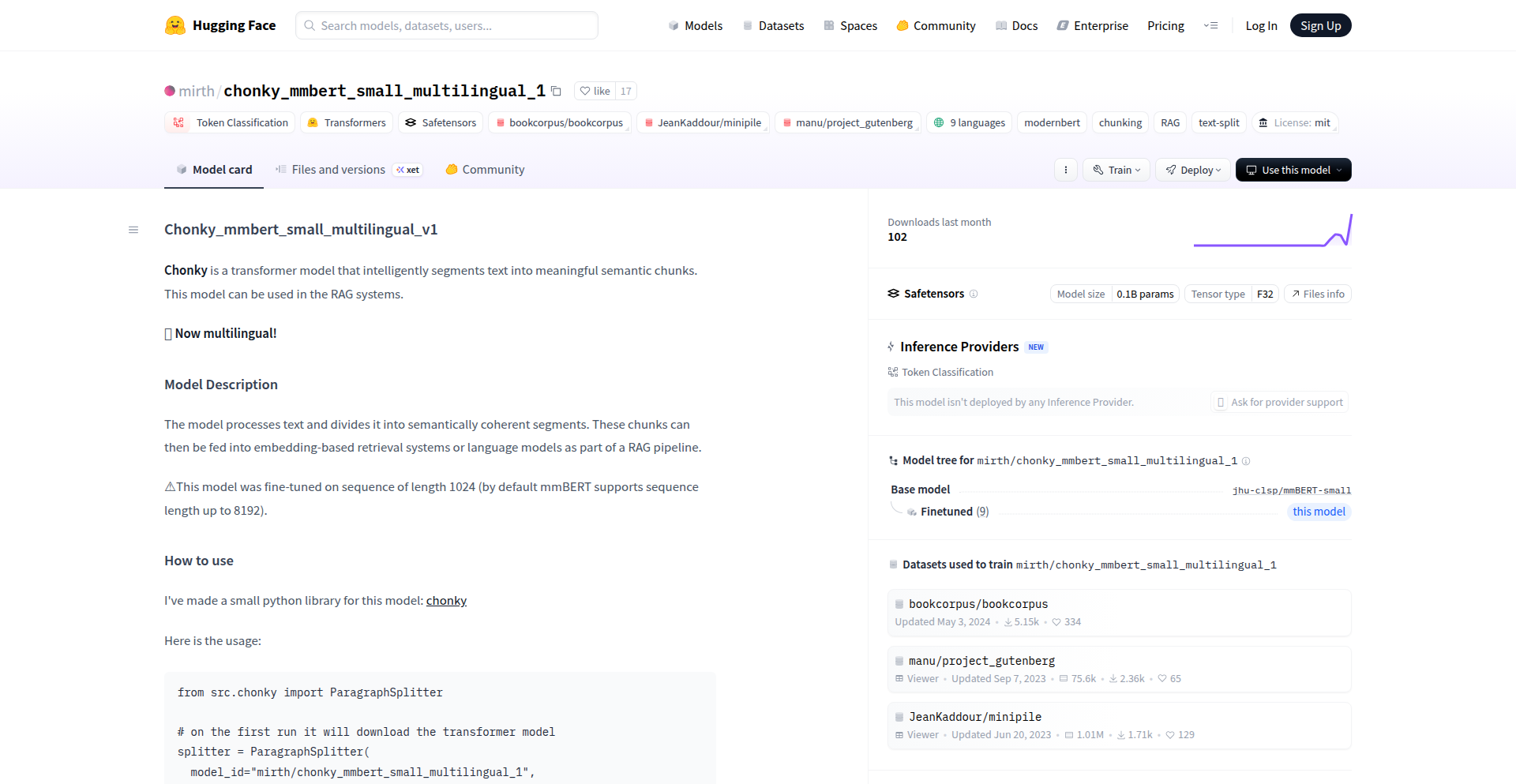Click the mirth username link
Image resolution: width=1516 pixels, height=784 pixels.
tap(197, 91)
